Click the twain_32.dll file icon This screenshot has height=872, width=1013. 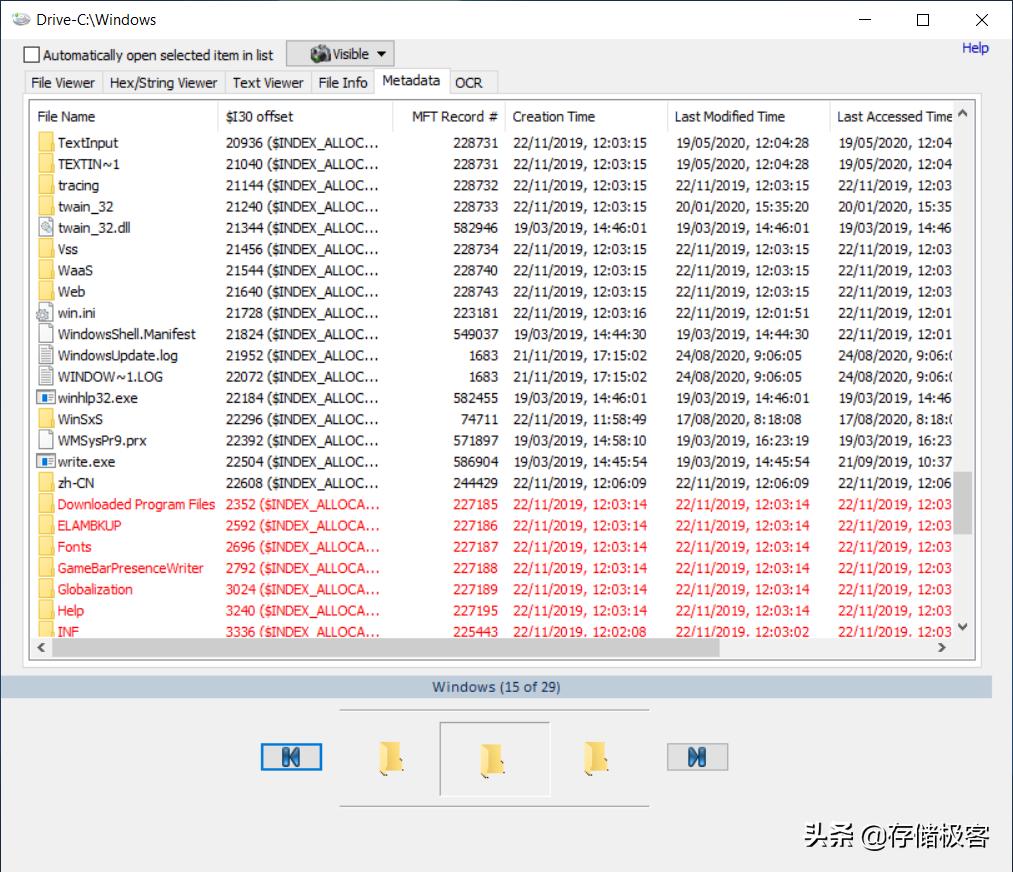coord(45,228)
